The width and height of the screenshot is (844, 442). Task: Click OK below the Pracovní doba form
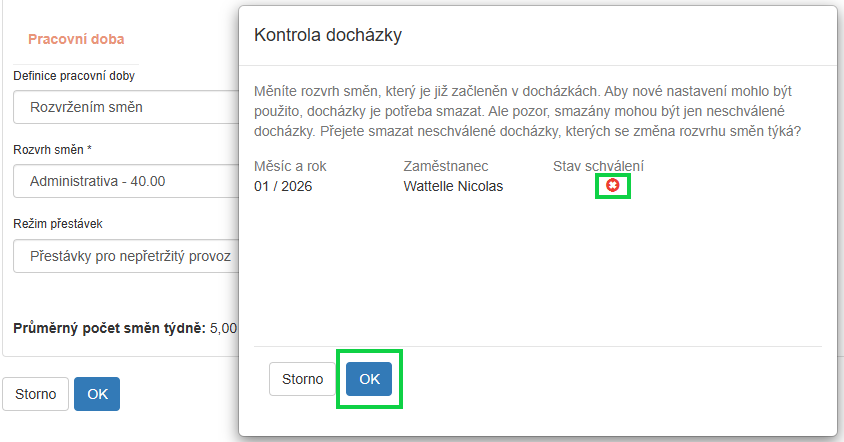click(97, 394)
